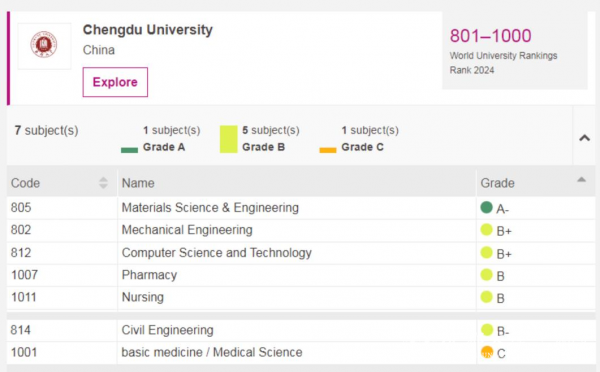600x372 pixels.
Task: Click the green A- grade dot
Action: [x=486, y=207]
